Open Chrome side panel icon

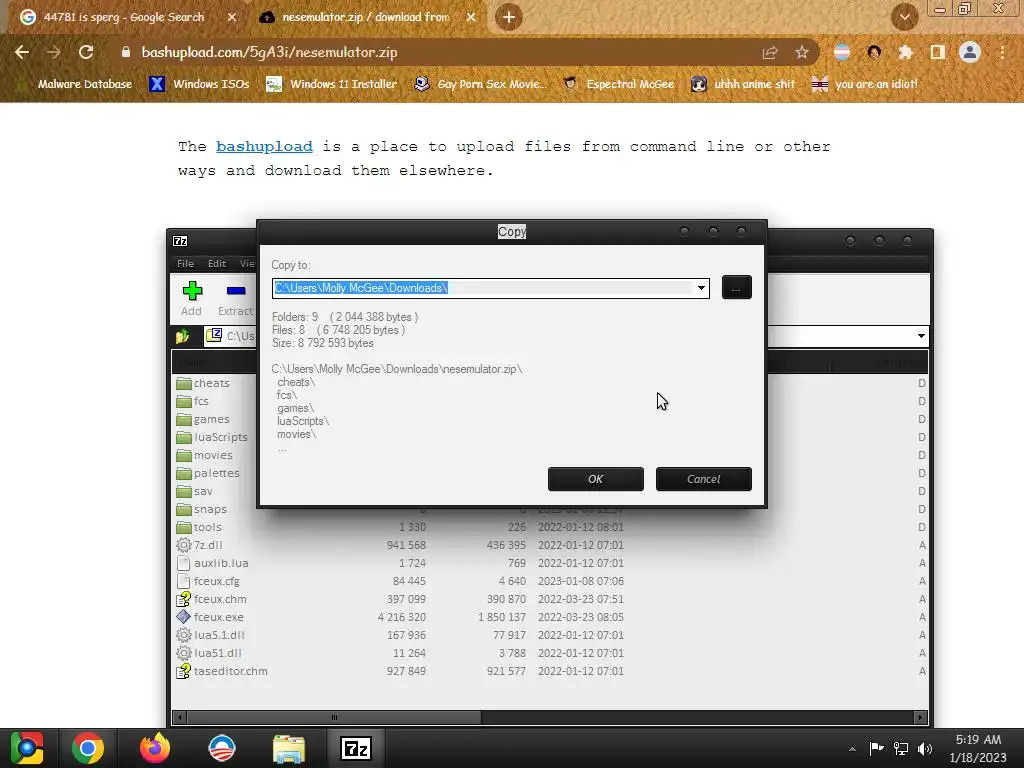[938, 52]
